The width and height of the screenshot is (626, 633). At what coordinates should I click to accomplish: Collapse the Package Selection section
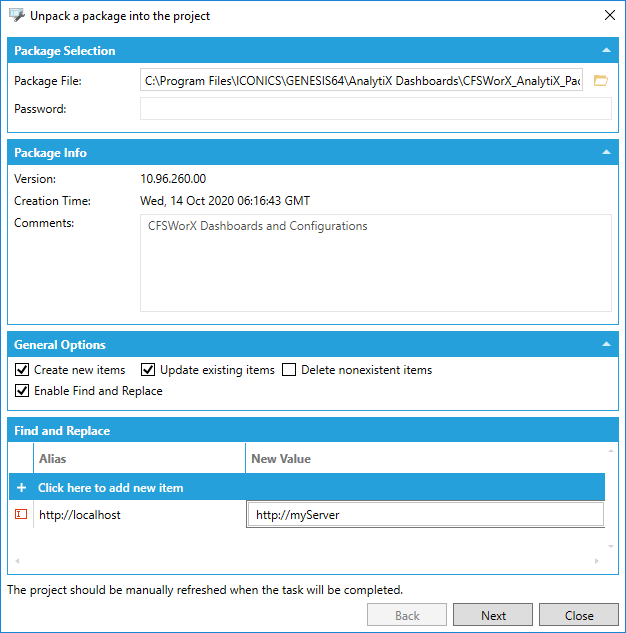606,50
